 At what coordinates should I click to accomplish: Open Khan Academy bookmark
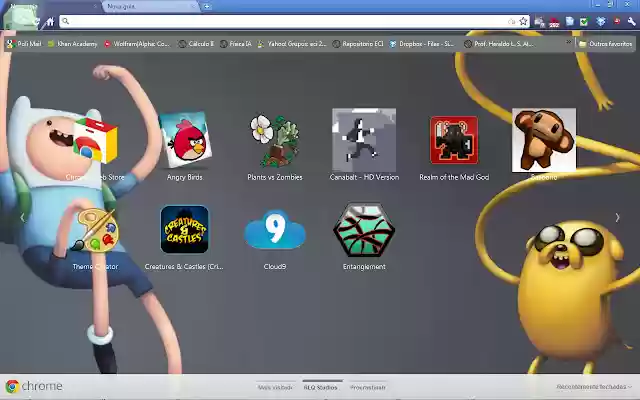tap(73, 44)
